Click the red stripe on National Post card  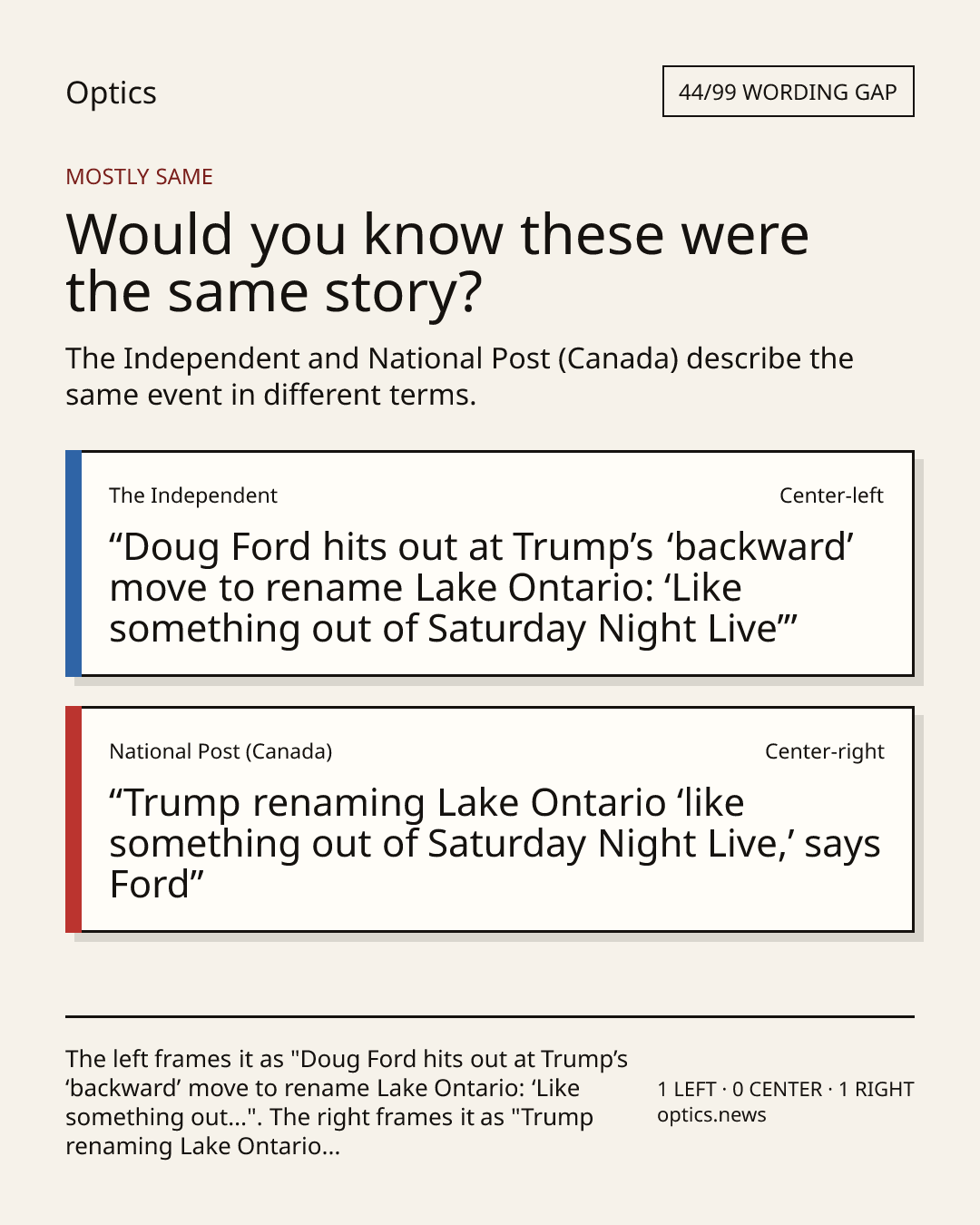[x=73, y=819]
